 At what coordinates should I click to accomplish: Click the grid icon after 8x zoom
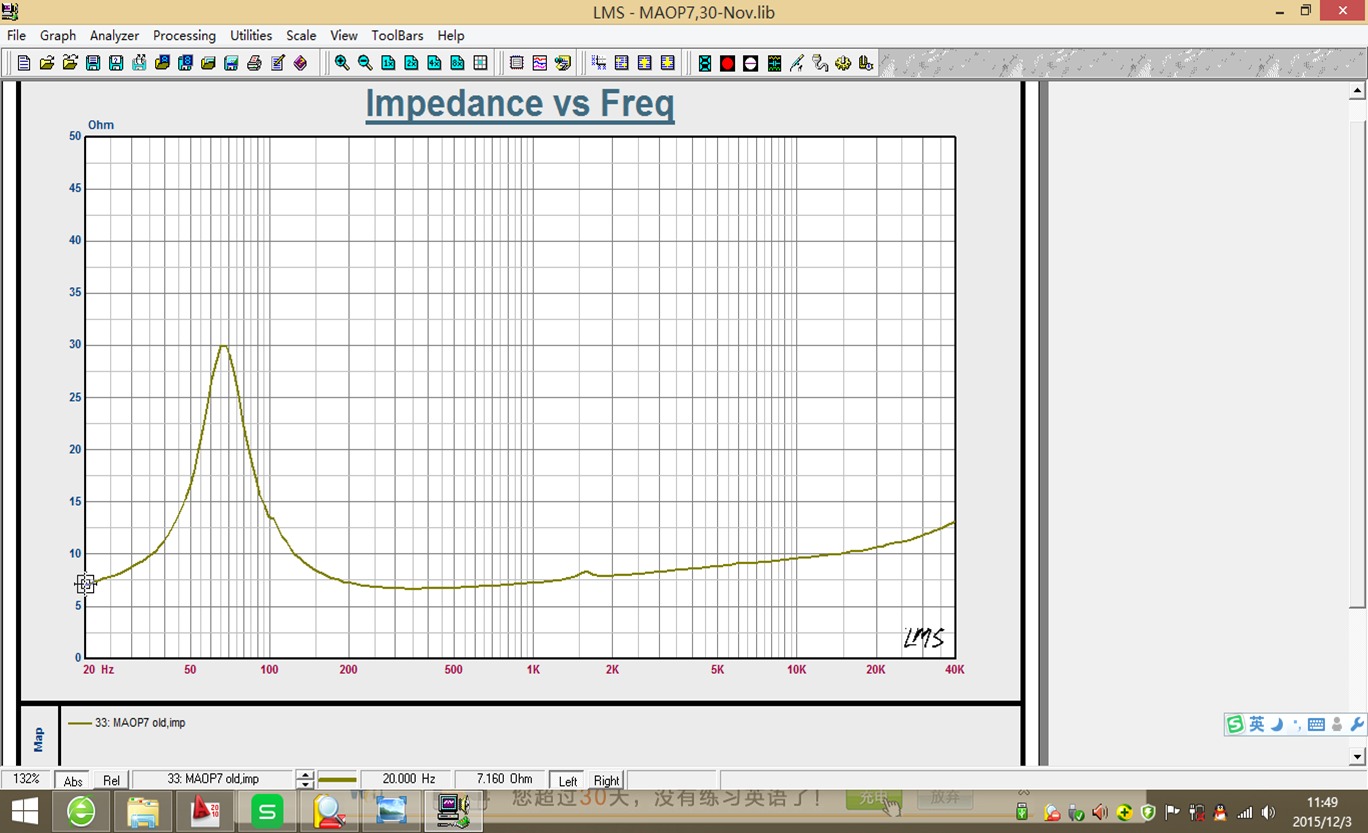[x=480, y=63]
